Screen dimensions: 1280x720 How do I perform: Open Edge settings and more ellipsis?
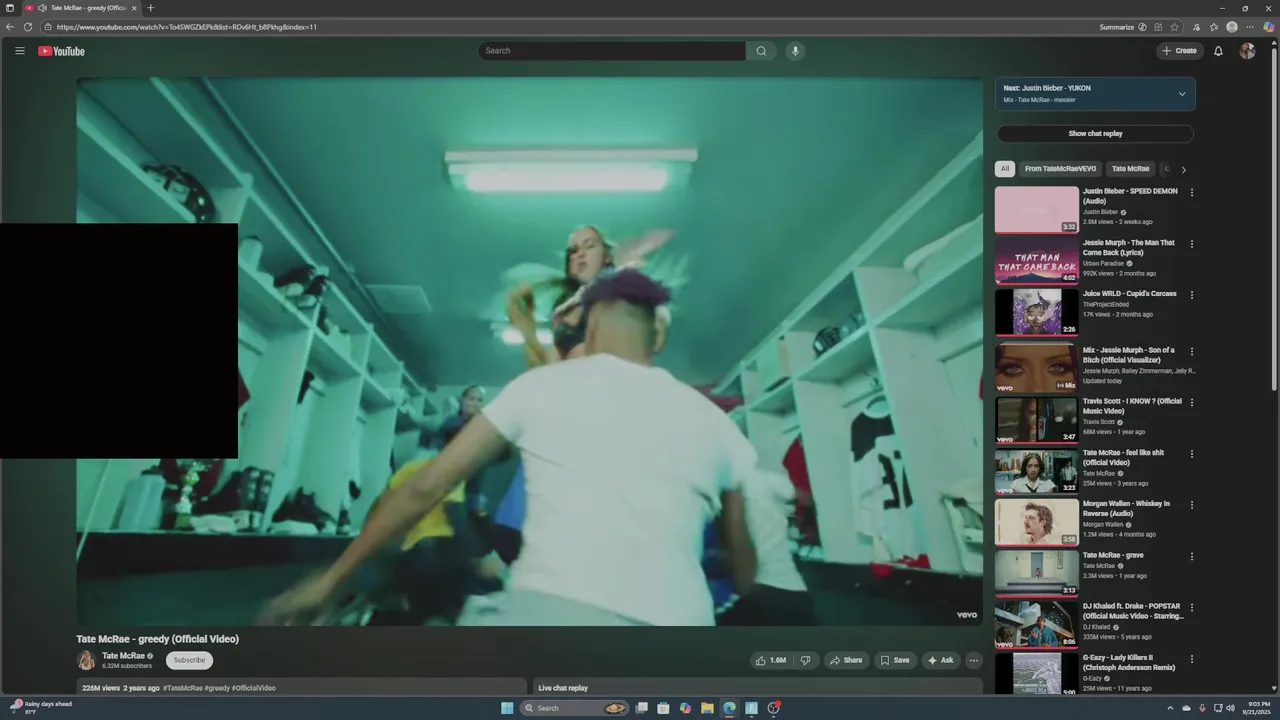coord(1250,27)
